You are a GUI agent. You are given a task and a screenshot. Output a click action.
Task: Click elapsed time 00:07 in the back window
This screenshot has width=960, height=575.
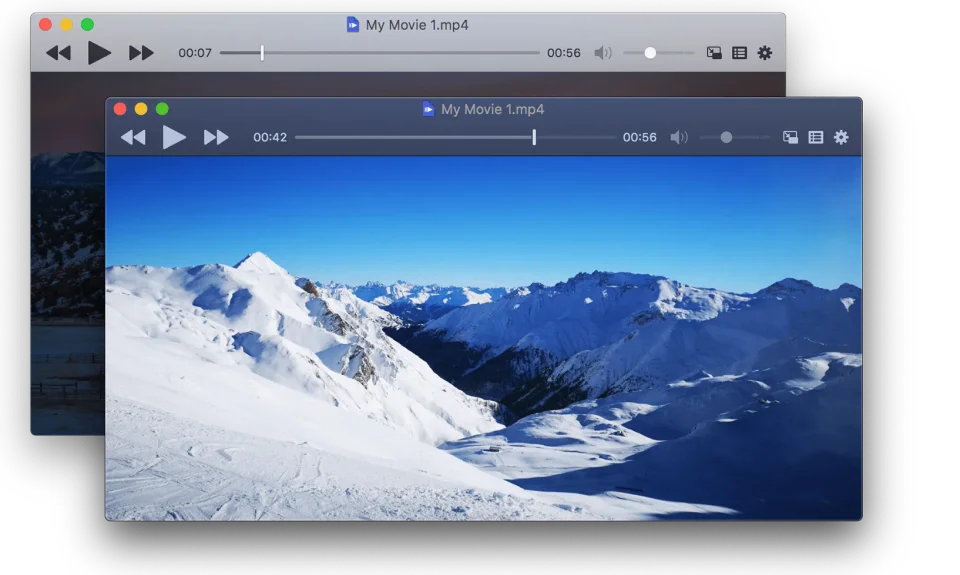point(195,53)
